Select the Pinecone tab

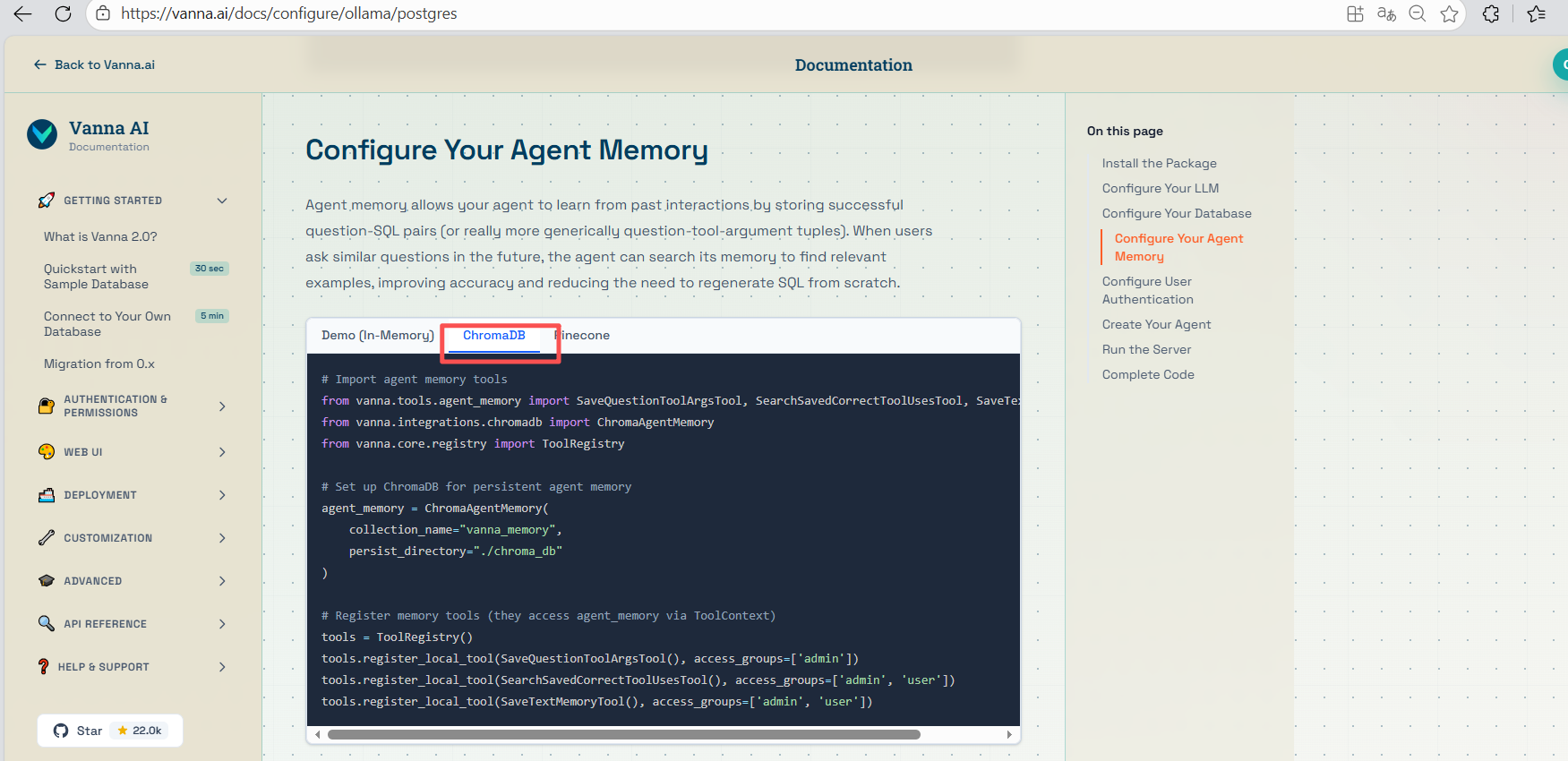pos(582,335)
